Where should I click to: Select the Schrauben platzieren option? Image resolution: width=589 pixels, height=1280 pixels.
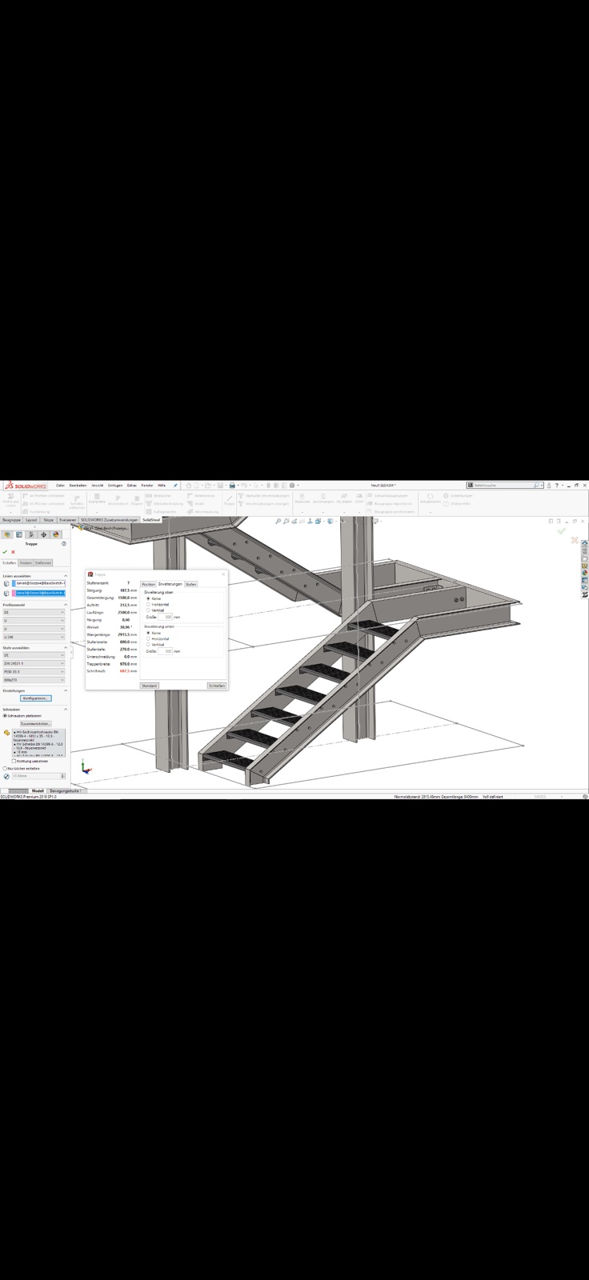[22, 716]
